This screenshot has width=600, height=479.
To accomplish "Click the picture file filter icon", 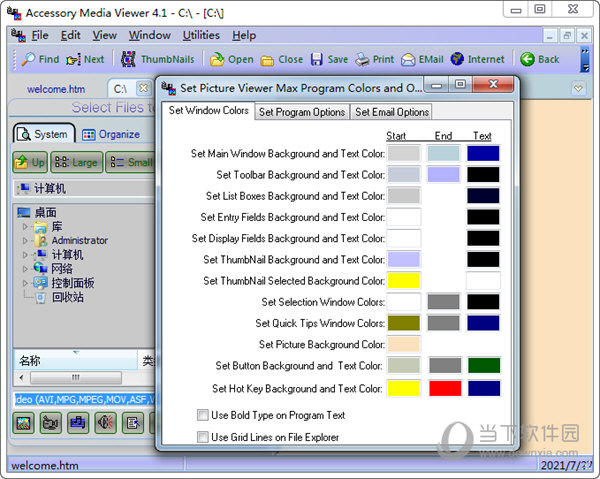I will 23,423.
